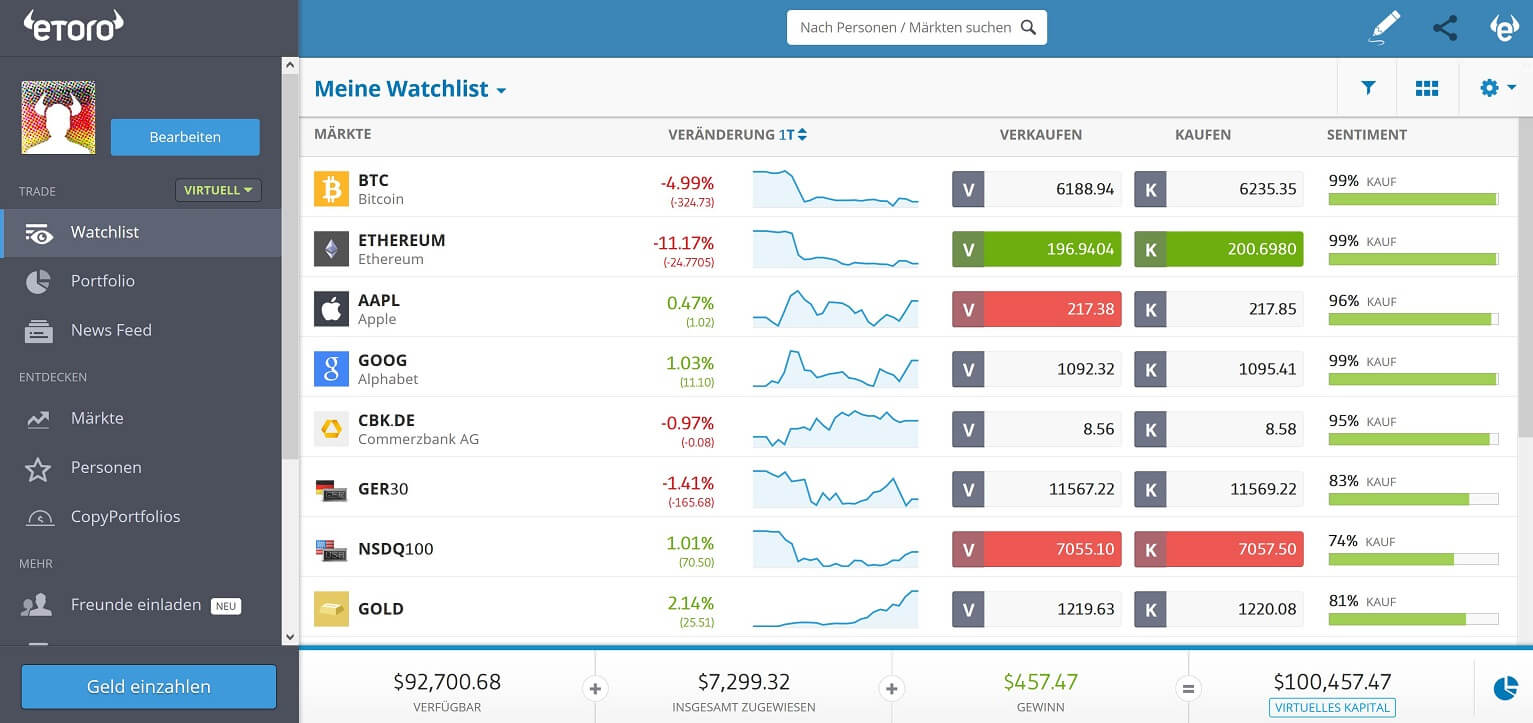Click the NSDQ100 flag icon

coord(331,549)
